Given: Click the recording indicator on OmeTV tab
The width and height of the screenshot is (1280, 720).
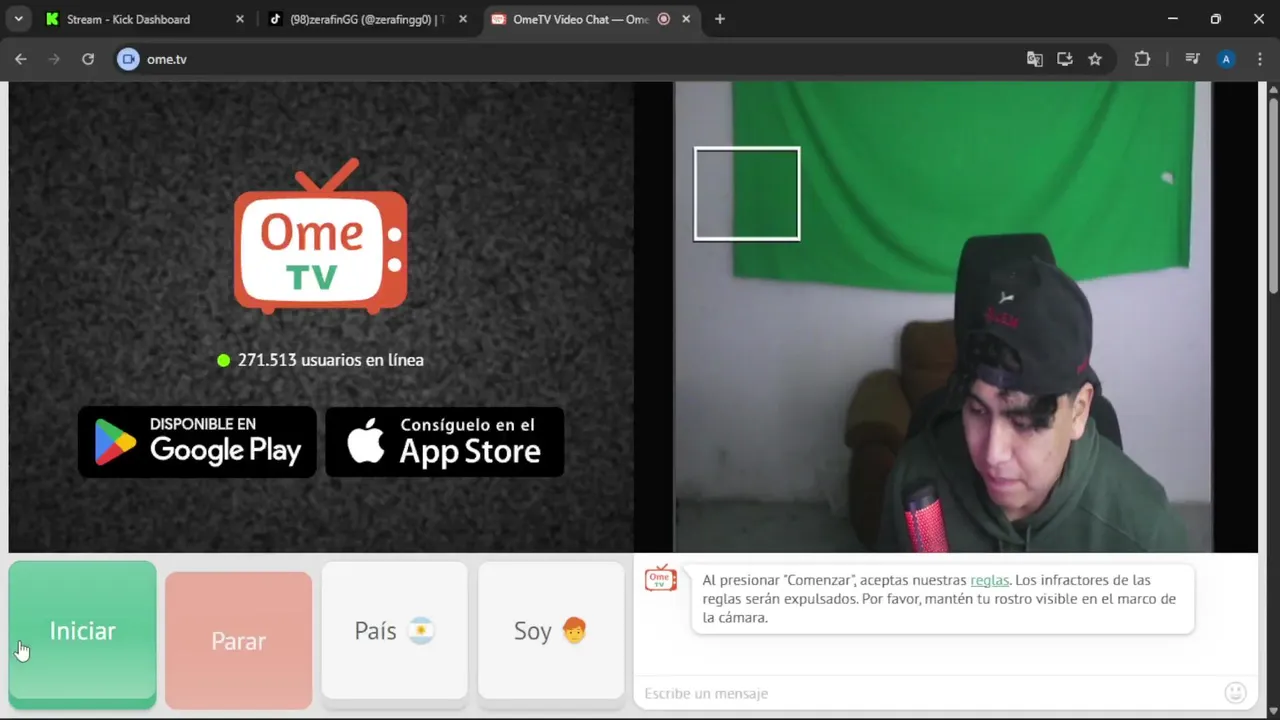Looking at the screenshot, I should point(664,19).
